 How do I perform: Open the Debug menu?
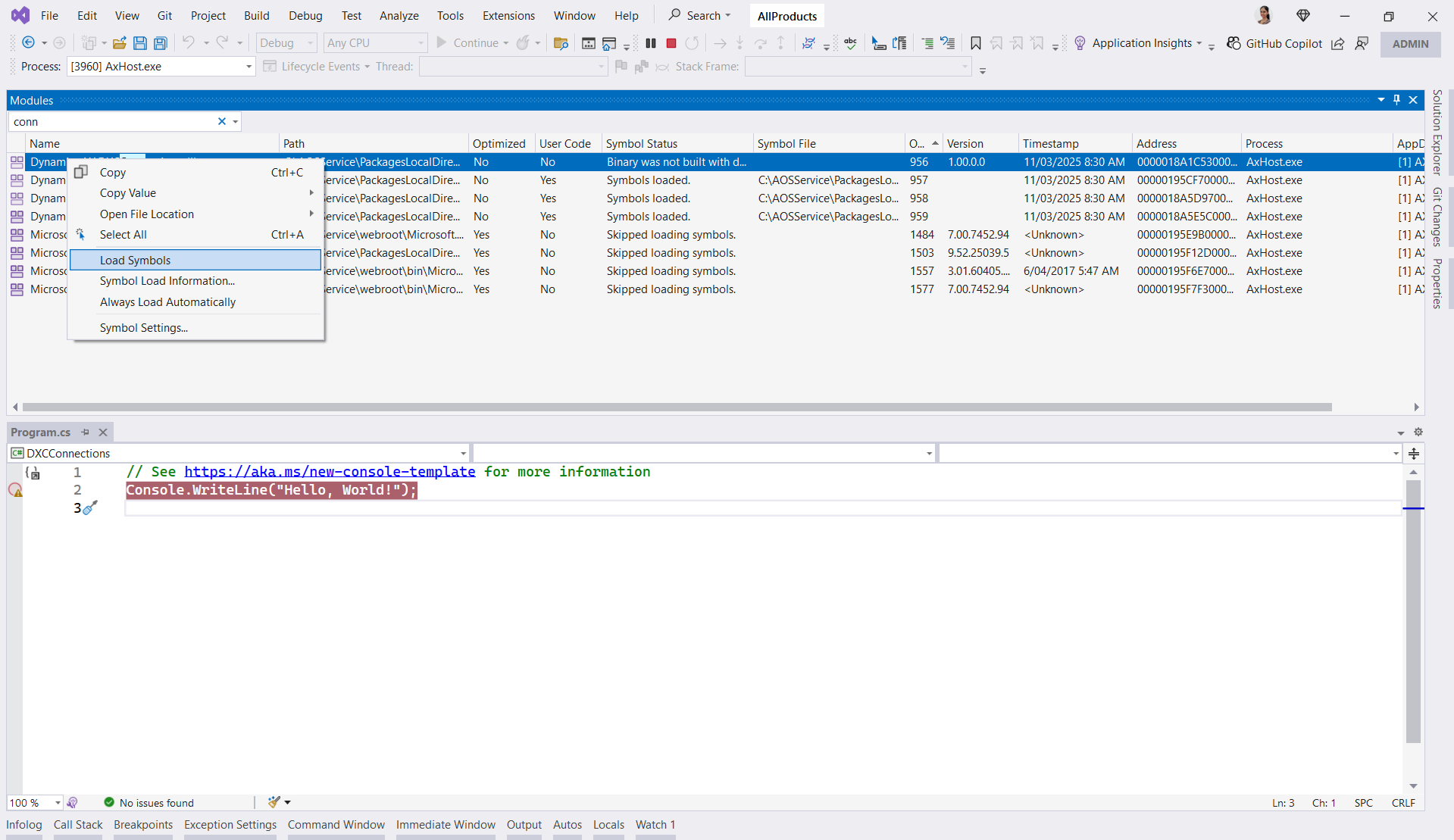(305, 16)
